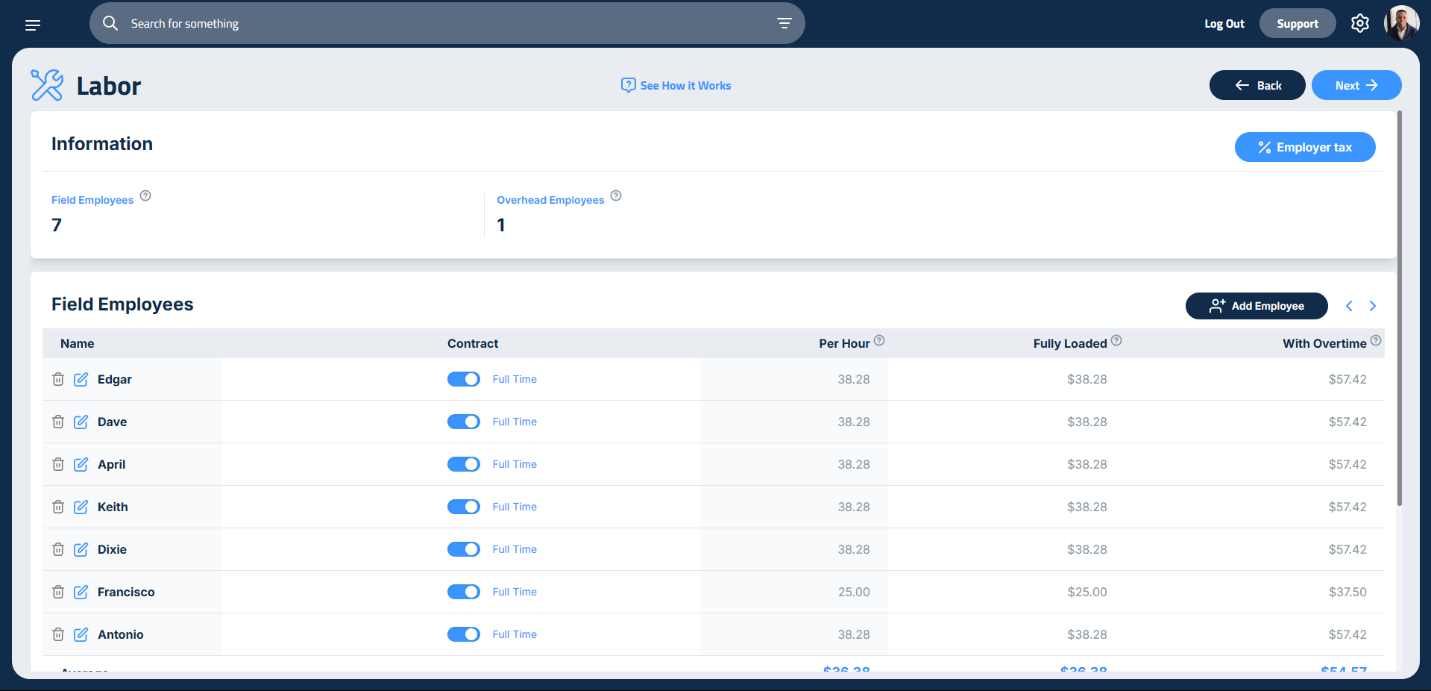This screenshot has height=691, width=1431.
Task: Go to previous Field Employees page chevron
Action: [1348, 306]
